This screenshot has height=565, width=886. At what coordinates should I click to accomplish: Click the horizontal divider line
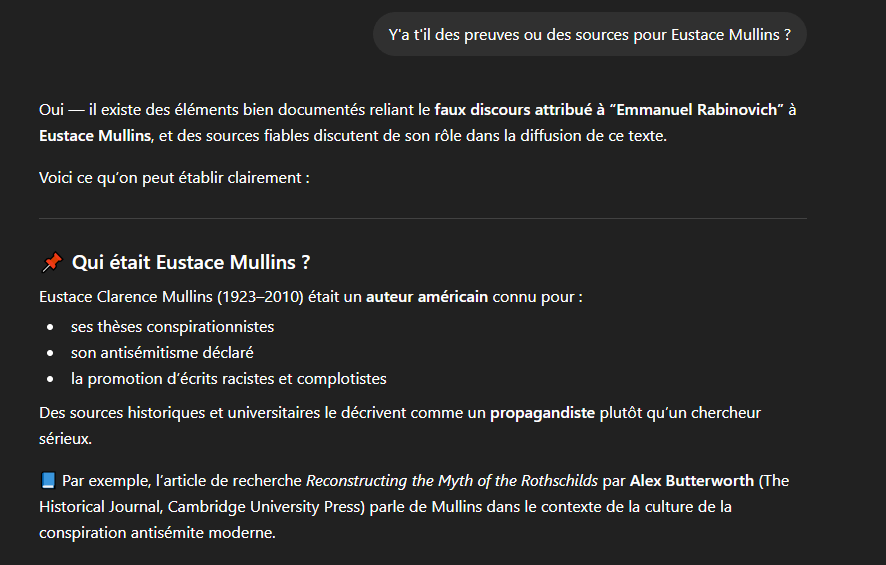pos(422,218)
